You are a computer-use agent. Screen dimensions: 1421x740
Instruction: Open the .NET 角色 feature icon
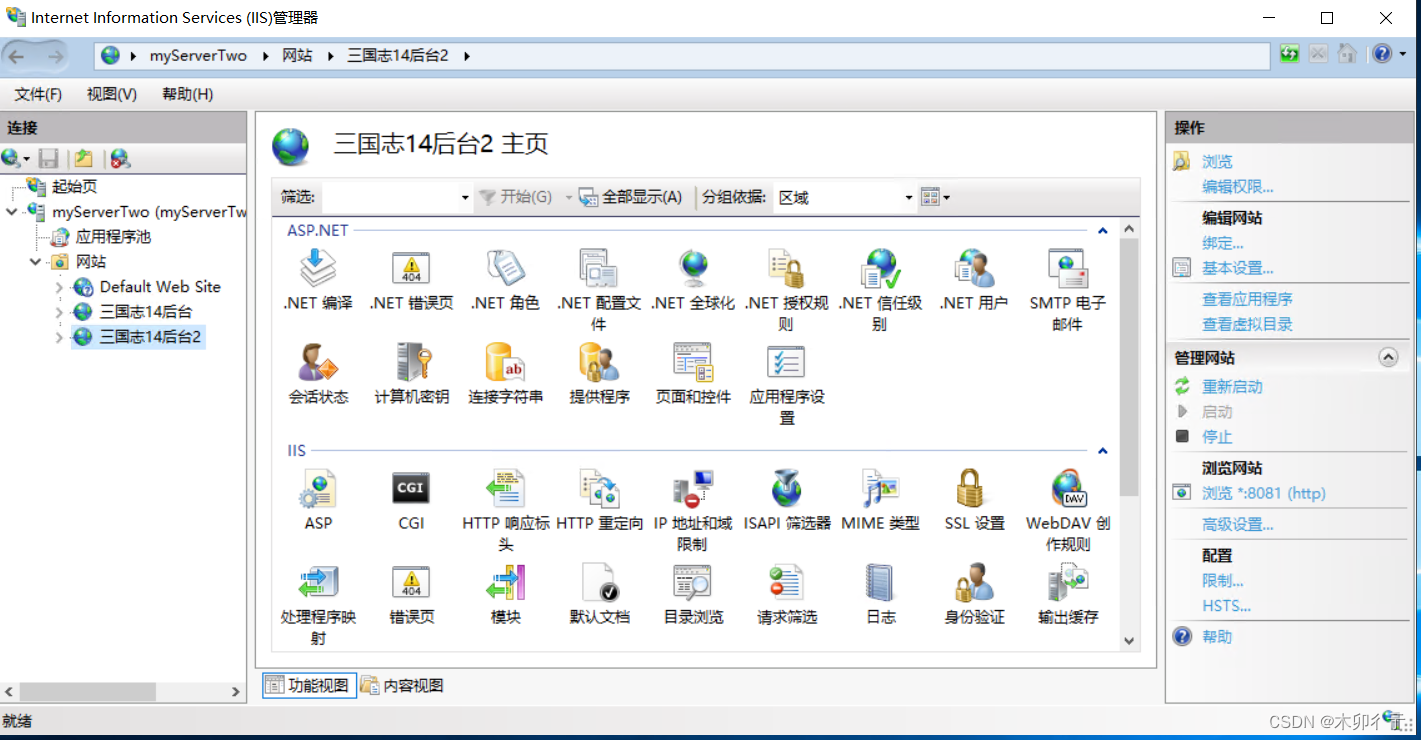tap(505, 269)
